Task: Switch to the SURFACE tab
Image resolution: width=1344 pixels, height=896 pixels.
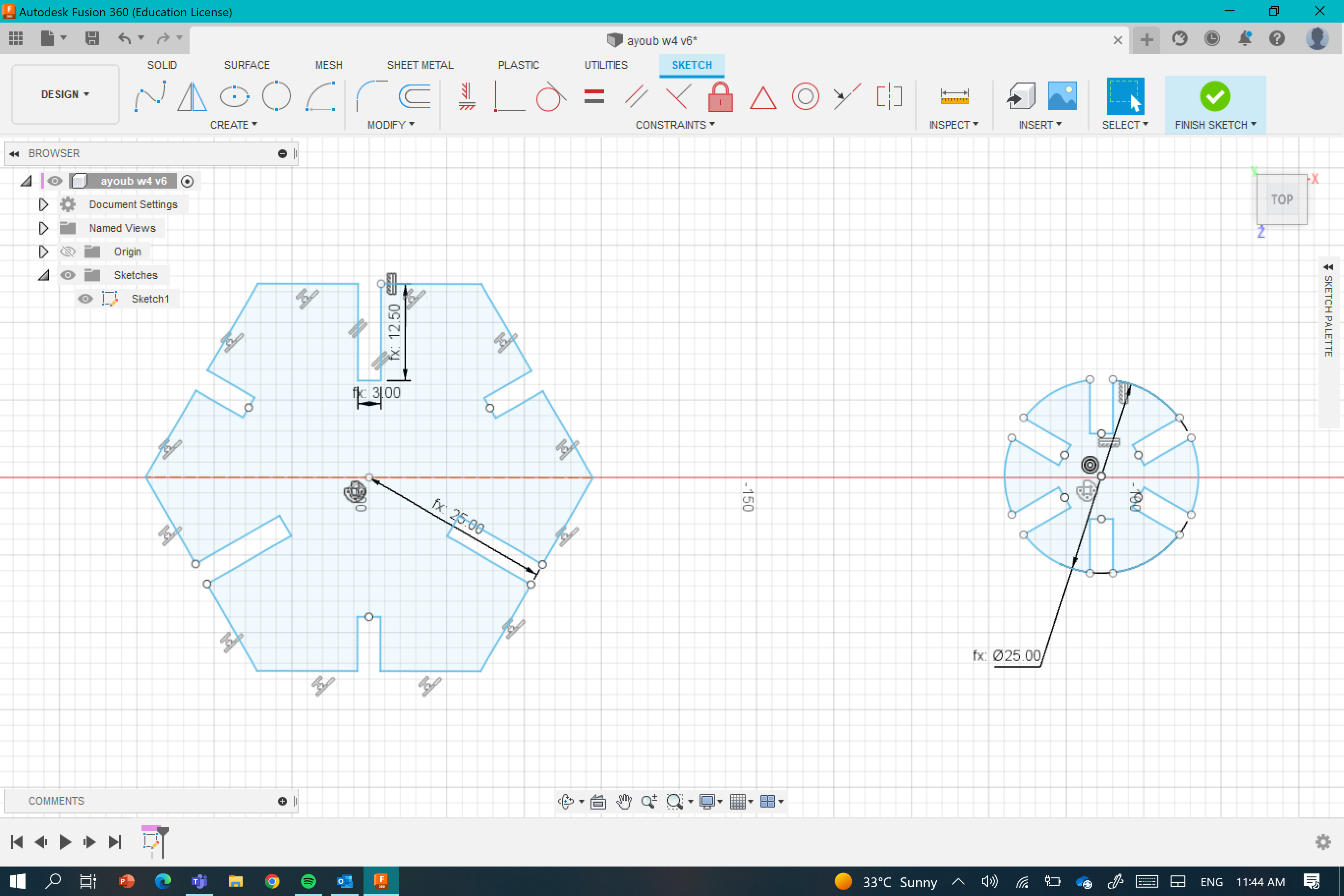Action: (246, 64)
